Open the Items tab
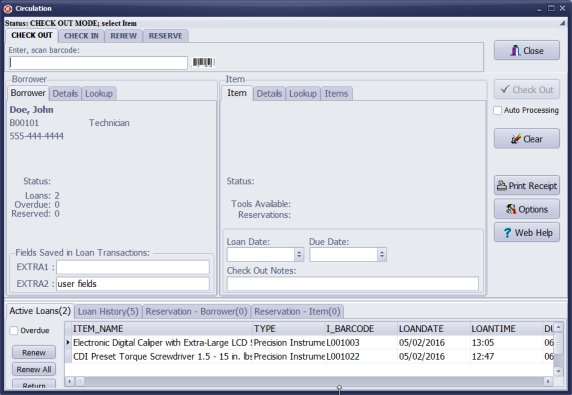Image resolution: width=572 pixels, height=395 pixels. coord(336,94)
